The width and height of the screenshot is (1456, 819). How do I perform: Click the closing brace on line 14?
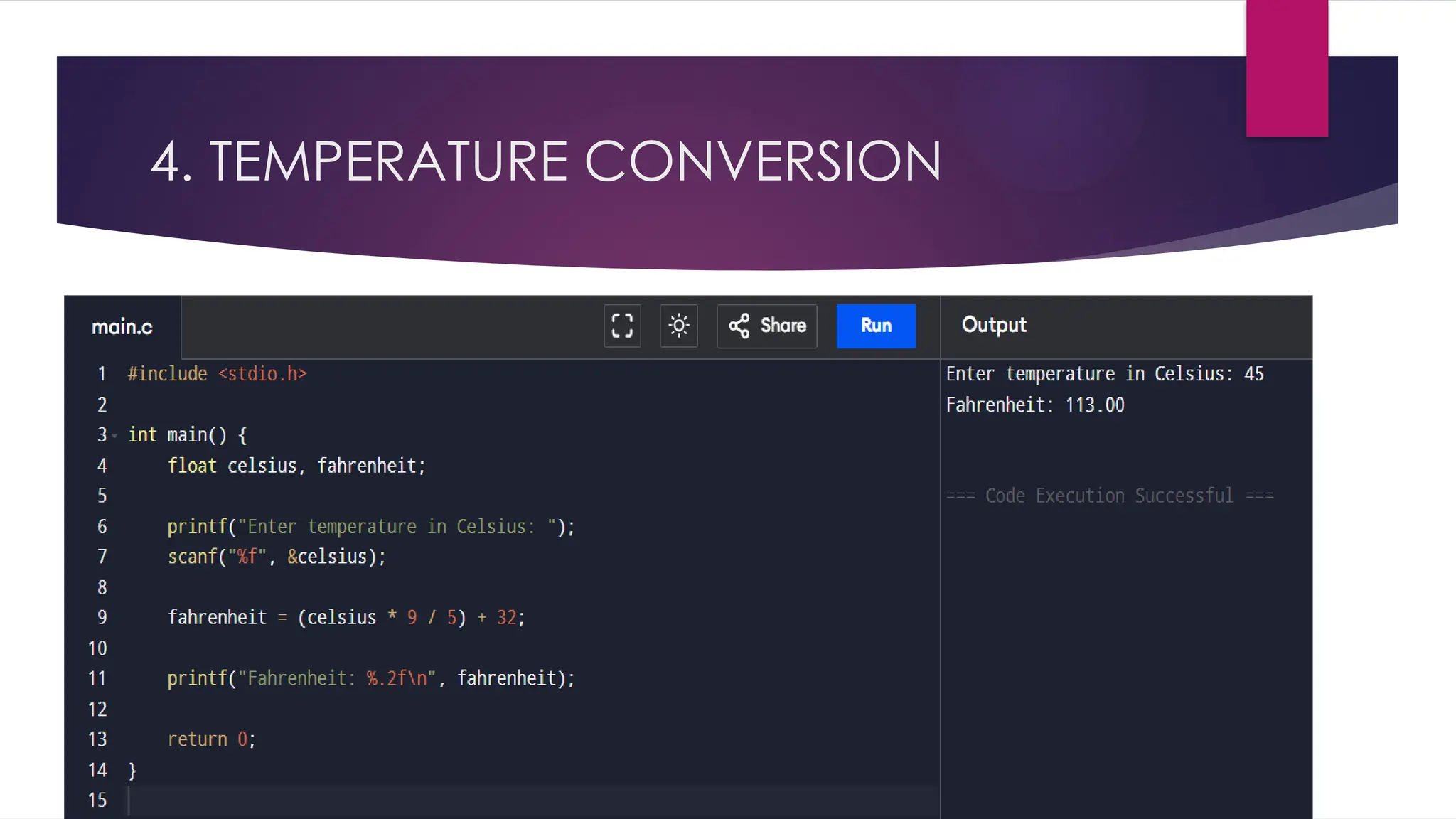point(132,771)
